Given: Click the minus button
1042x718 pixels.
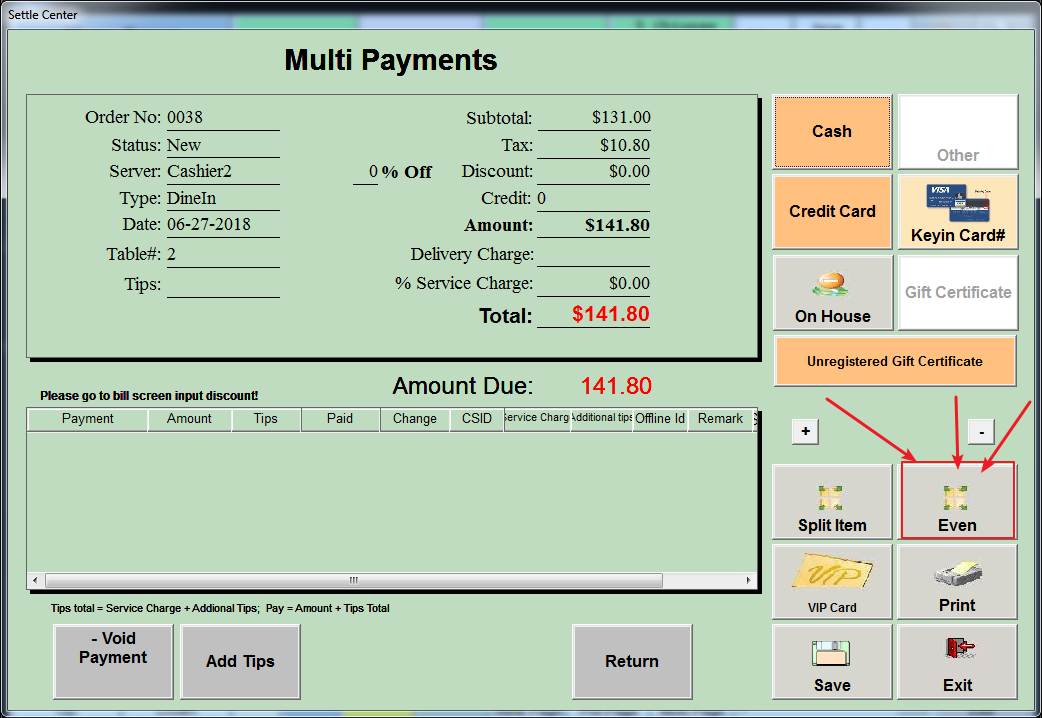Looking at the screenshot, I should [x=981, y=431].
